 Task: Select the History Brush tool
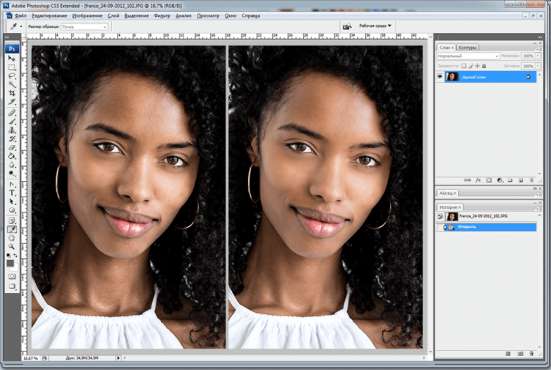(x=12, y=139)
